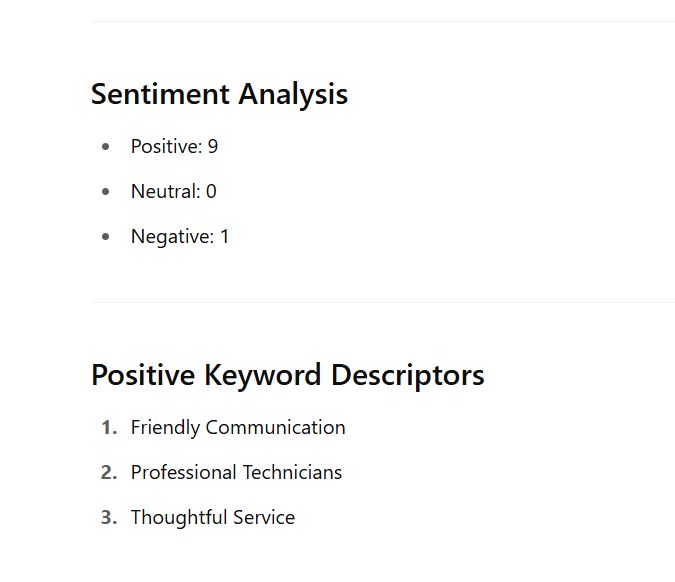The image size is (675, 582).
Task: Click the word "Analysis" in the first heading
Action: (294, 94)
